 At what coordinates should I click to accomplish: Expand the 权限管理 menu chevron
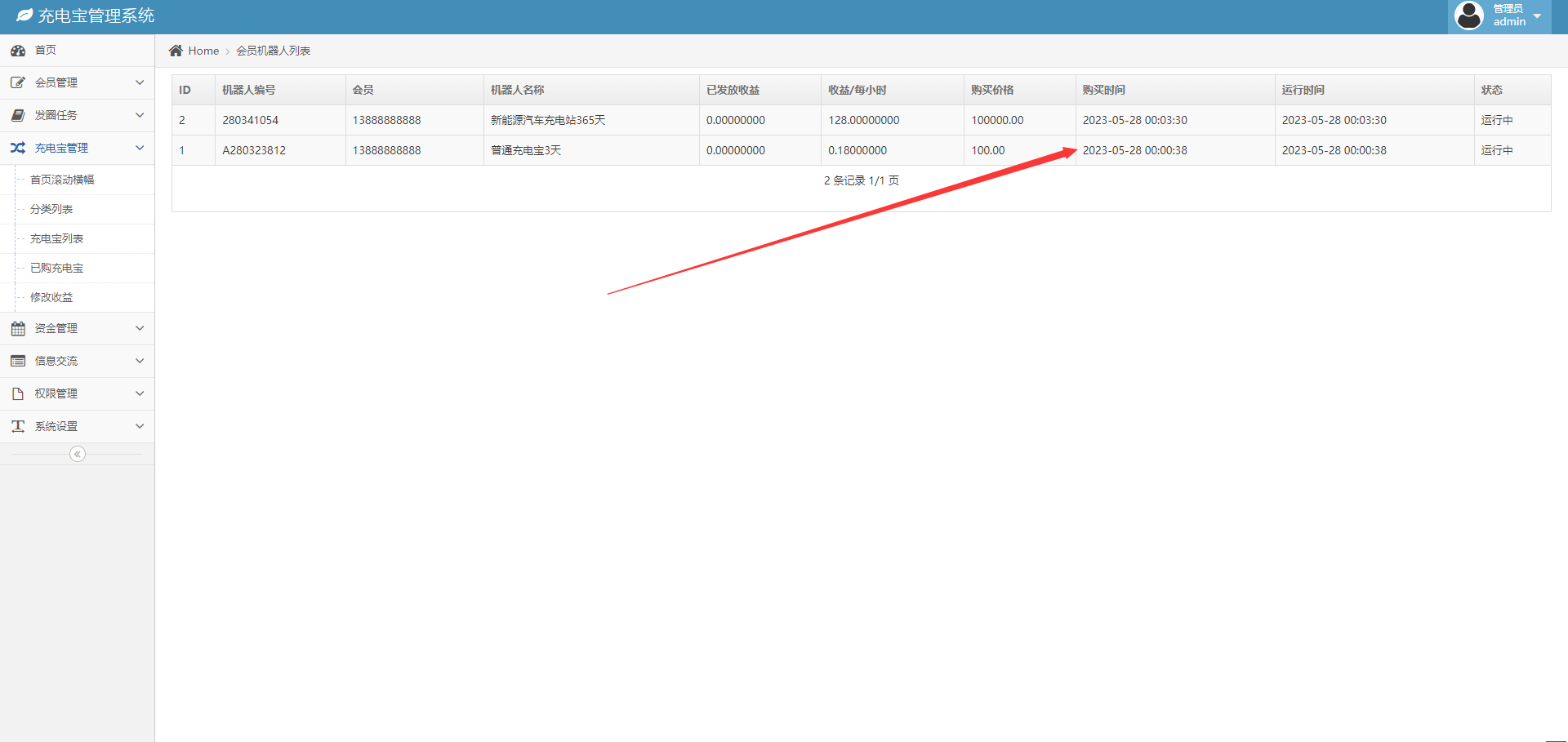click(140, 393)
